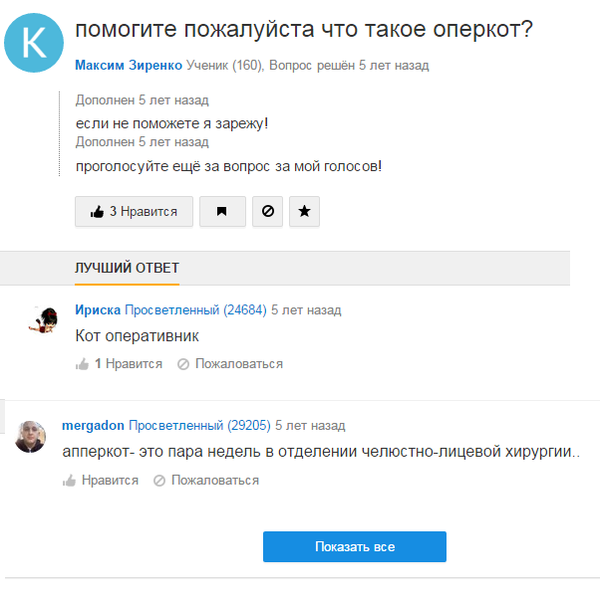
Task: Click the star favorite icon button
Action: pyautogui.click(x=305, y=212)
